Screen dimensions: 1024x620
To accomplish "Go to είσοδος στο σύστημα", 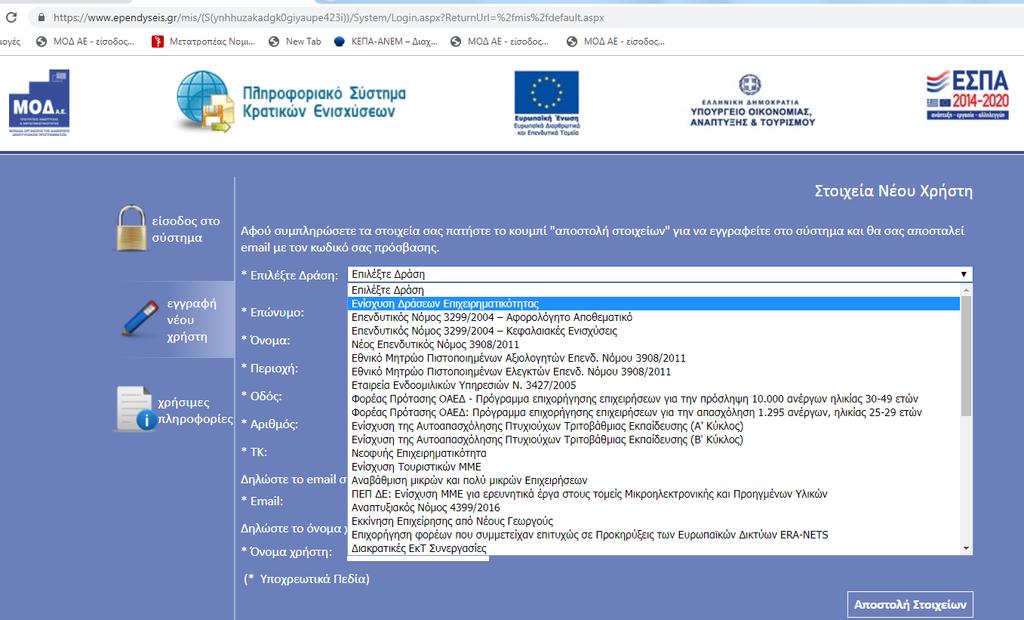I will [x=185, y=229].
